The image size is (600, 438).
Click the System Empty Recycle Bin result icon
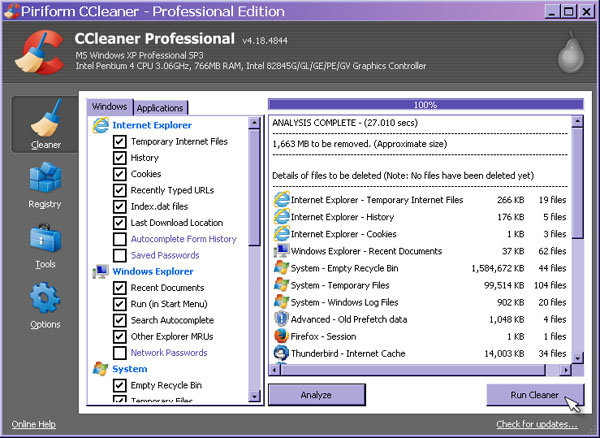[x=282, y=268]
